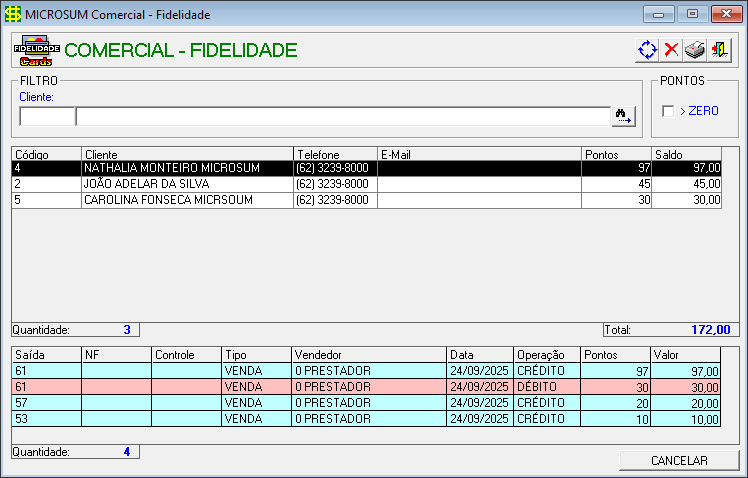Click the red X delete icon
748x478 pixels.
[x=671, y=50]
